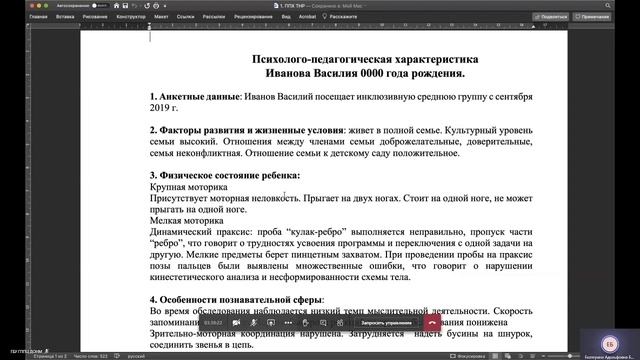Click '3. Физическое состояние ребенка:' heading
Screen dimensions: 640x360
(225, 176)
